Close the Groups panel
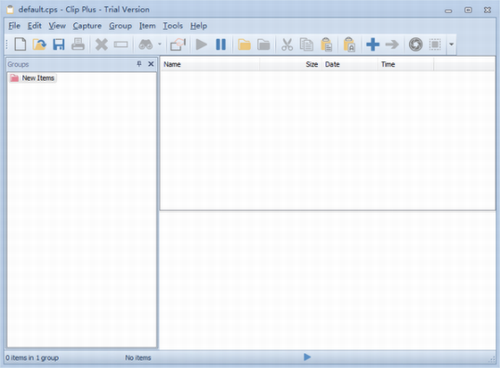Screen dimensions: 500x368 [x=151, y=64]
